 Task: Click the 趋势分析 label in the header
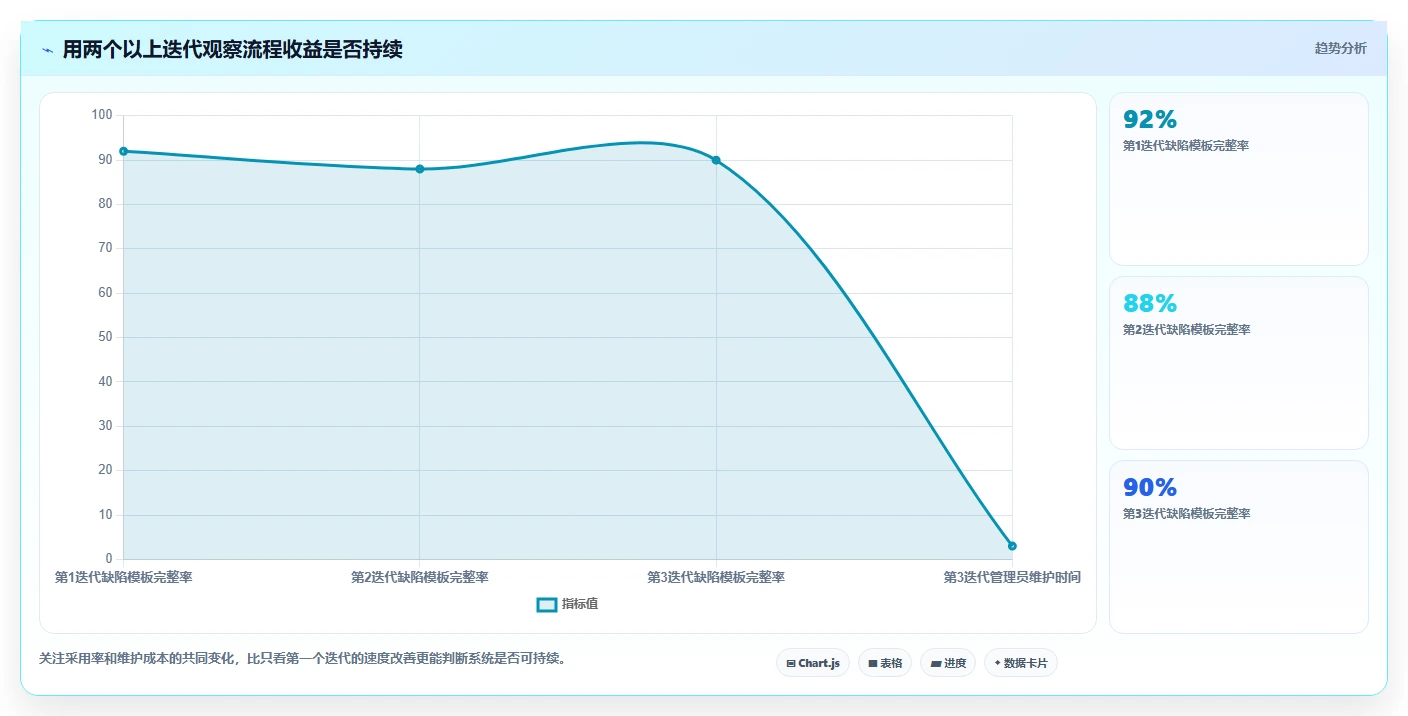click(x=1340, y=48)
